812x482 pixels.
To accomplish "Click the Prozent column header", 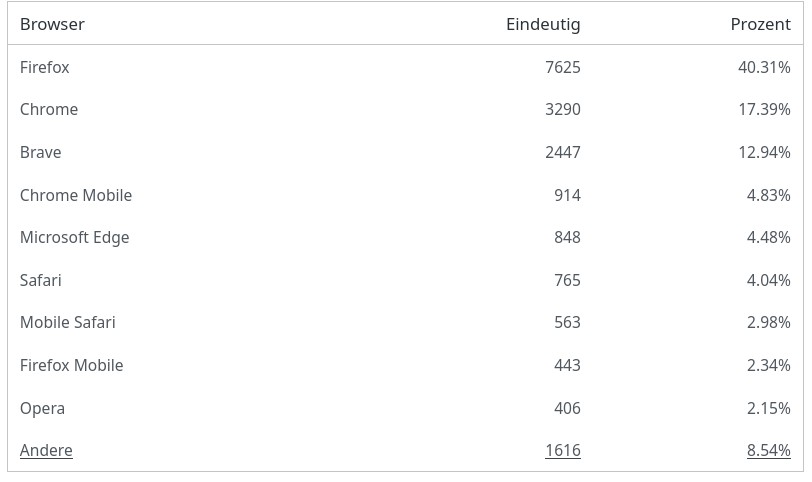I will pyautogui.click(x=760, y=24).
